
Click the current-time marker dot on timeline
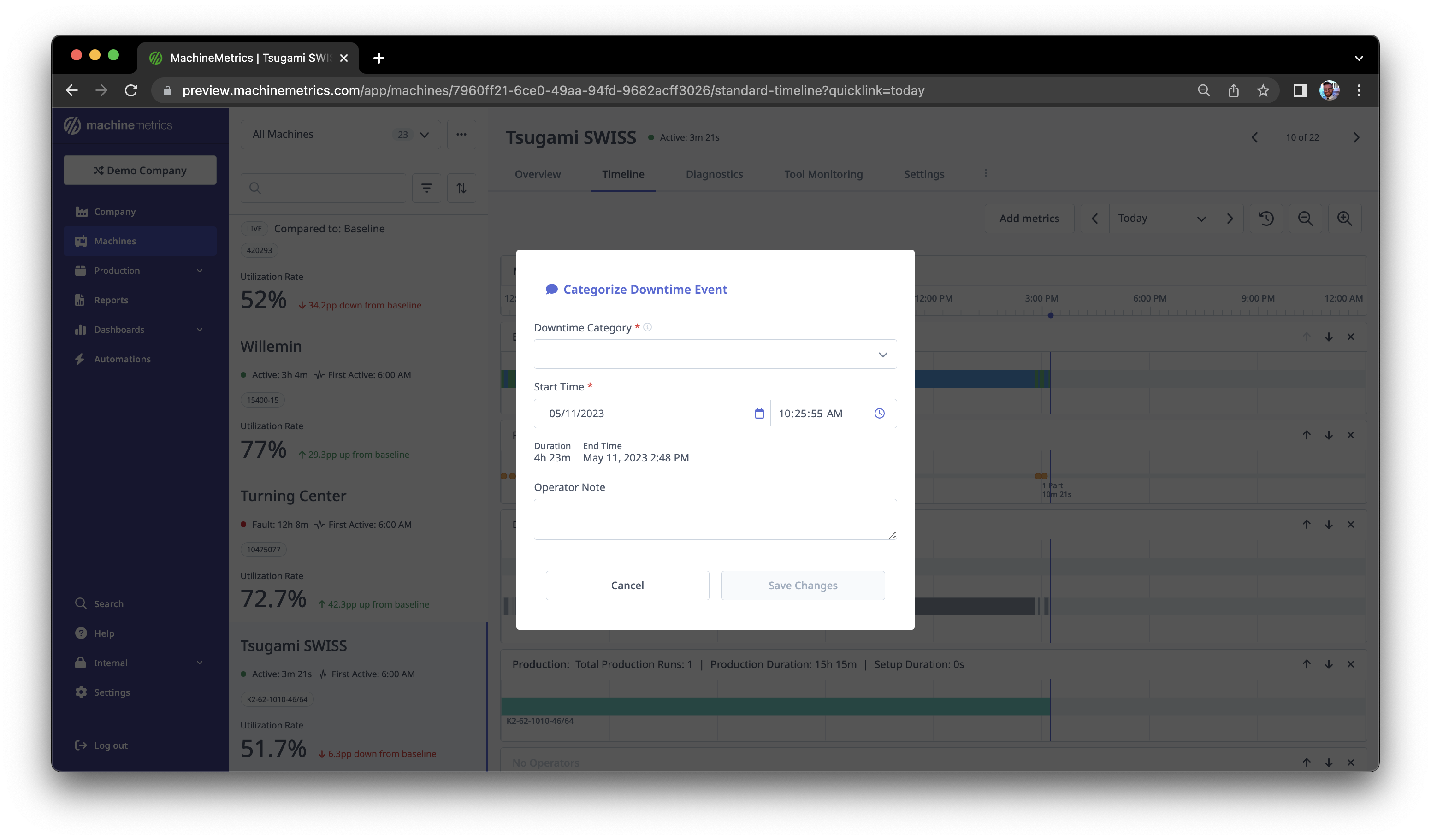tap(1050, 315)
